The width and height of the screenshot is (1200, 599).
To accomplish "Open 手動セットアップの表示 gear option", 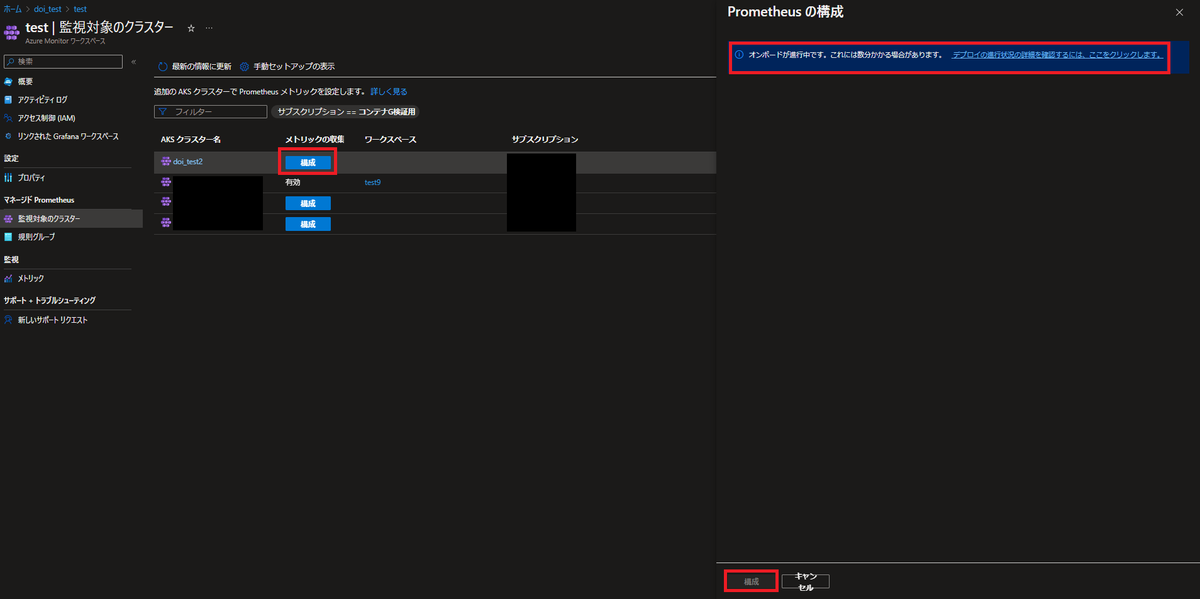I will coord(287,66).
